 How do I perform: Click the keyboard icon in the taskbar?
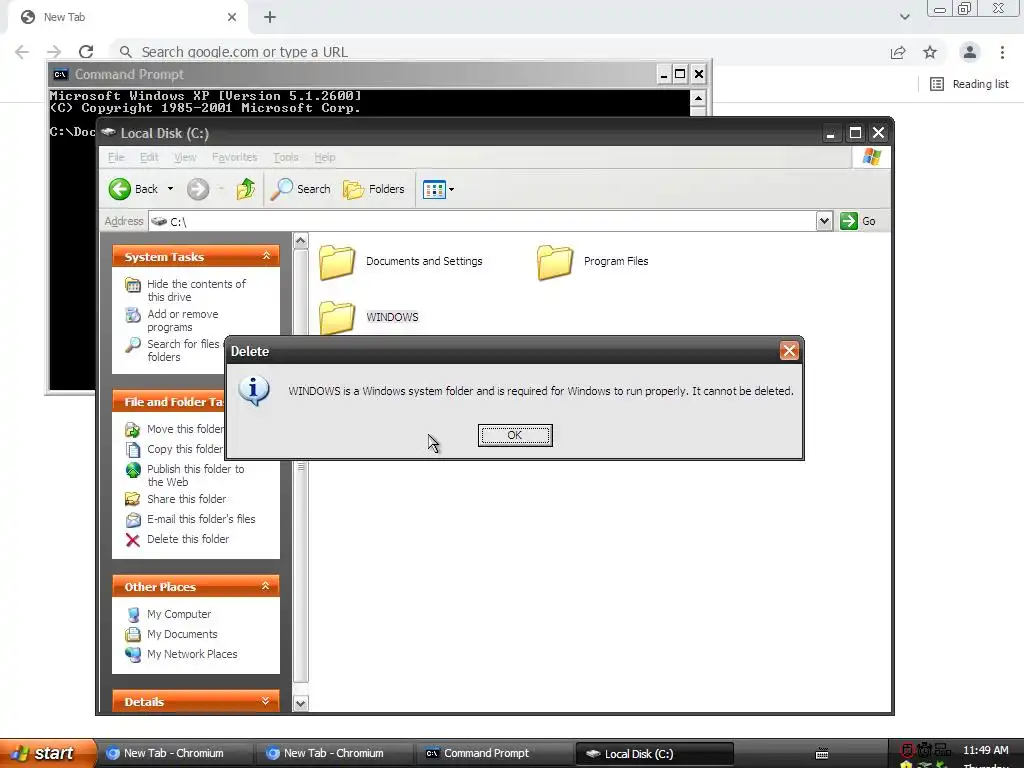pos(822,754)
